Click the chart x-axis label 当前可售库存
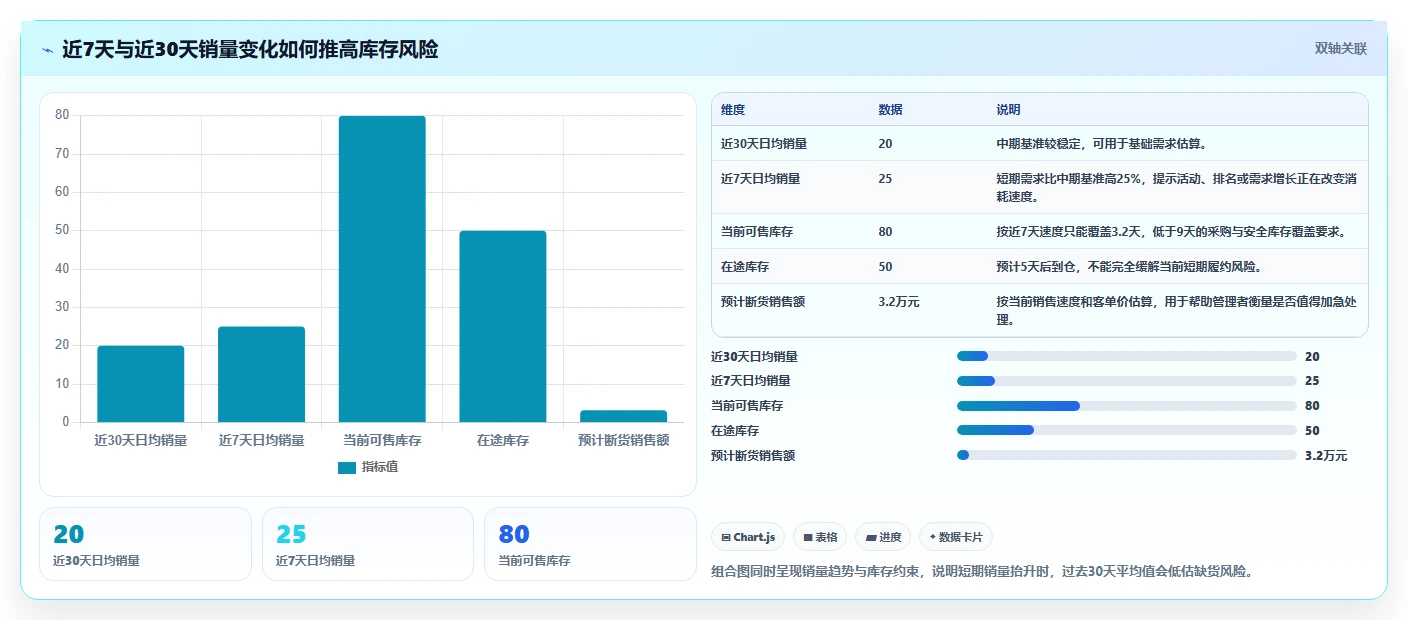The image size is (1408, 620). pyautogui.click(x=382, y=440)
